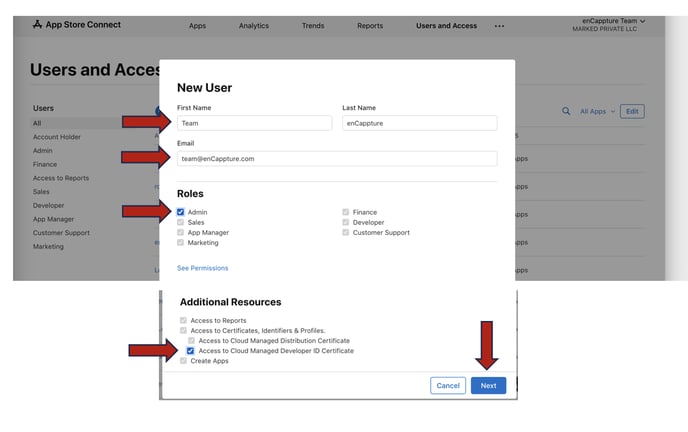Open the more options ellipsis menu
This screenshot has height=432, width=688.
click(499, 26)
